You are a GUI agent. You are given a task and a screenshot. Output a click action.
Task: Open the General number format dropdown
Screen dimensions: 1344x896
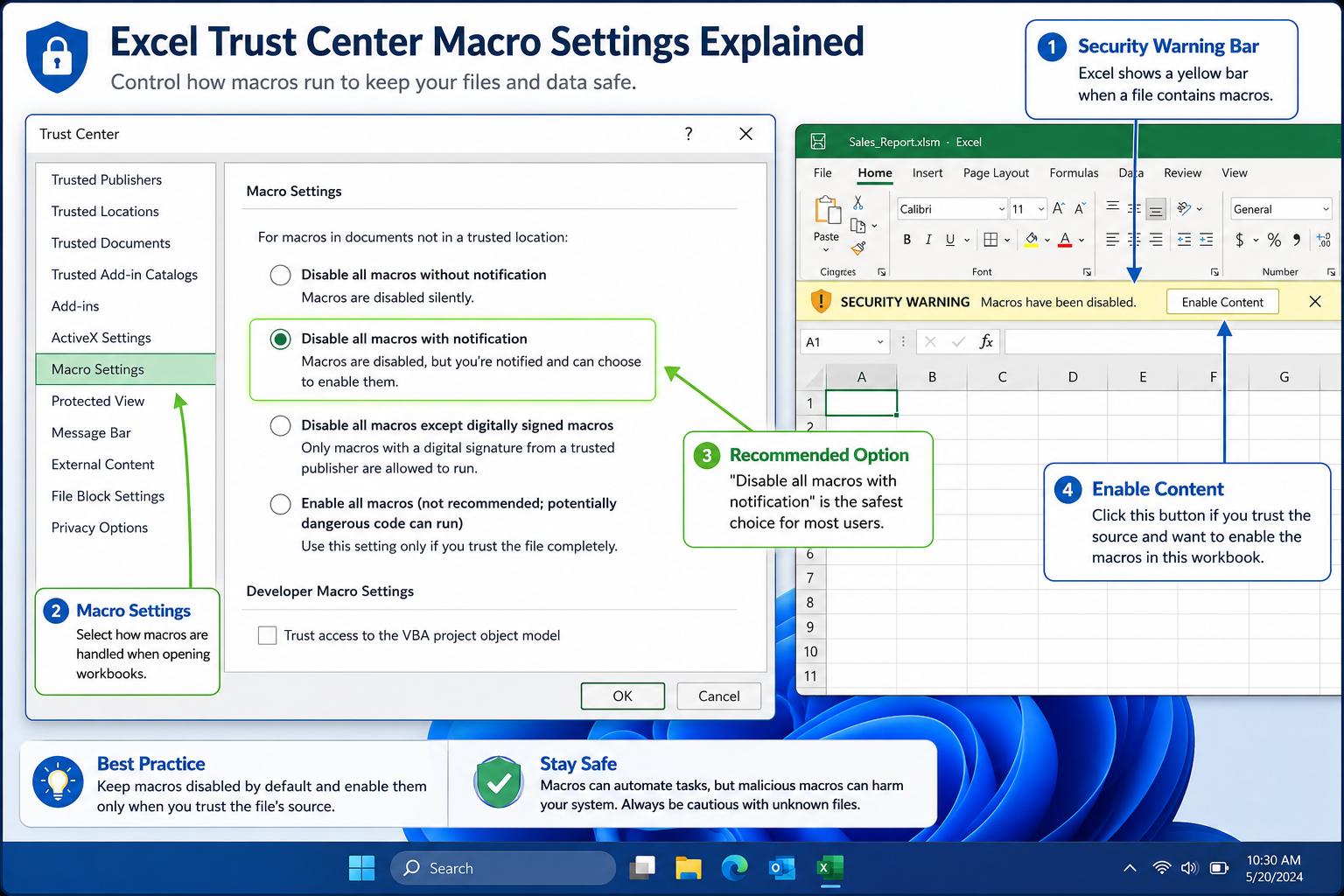(x=1326, y=209)
